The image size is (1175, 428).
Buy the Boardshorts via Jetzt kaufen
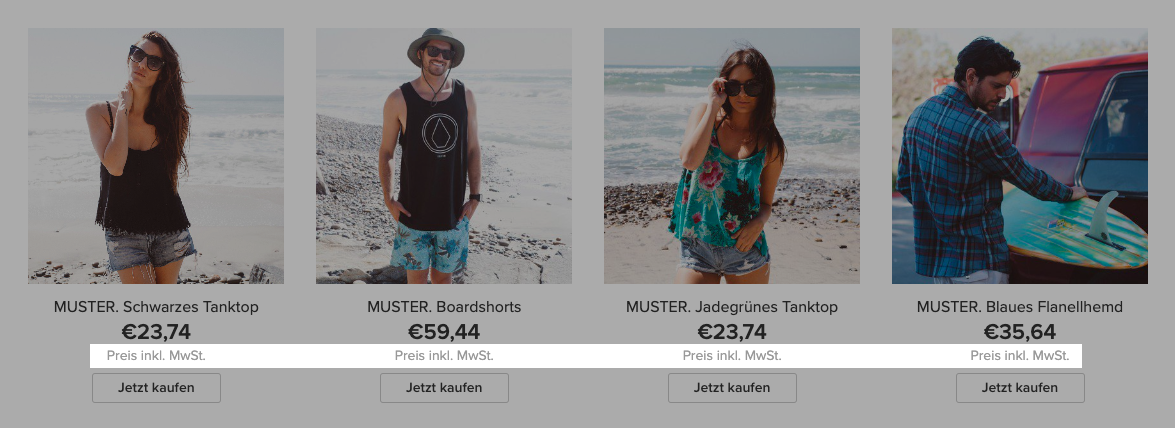[x=444, y=388]
